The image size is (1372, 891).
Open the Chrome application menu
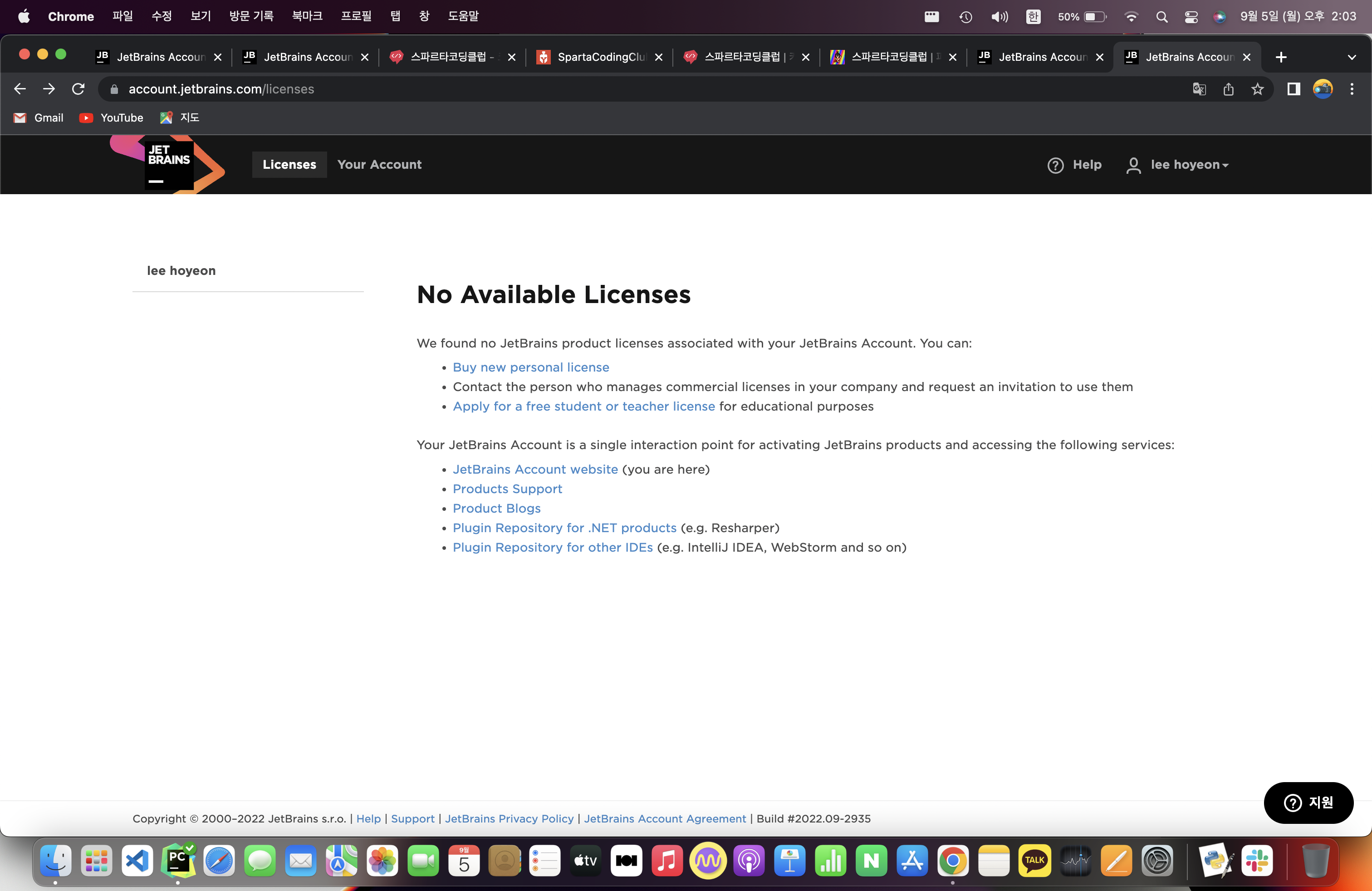click(x=71, y=16)
